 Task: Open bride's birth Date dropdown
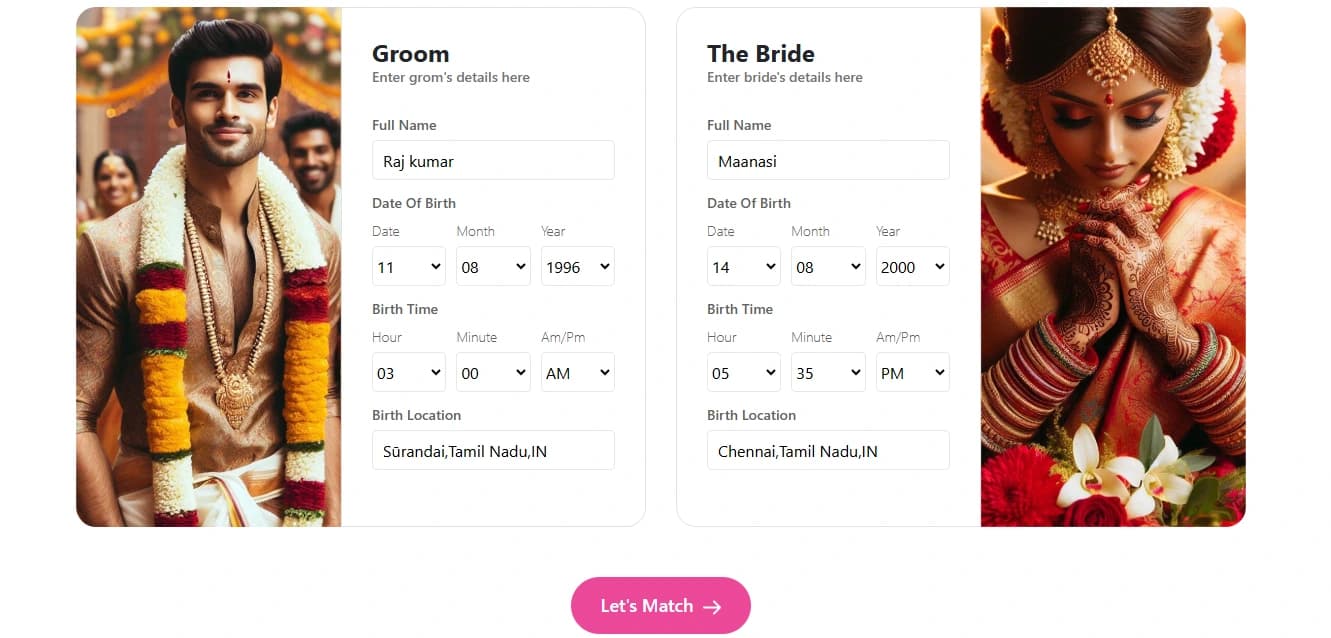click(744, 267)
